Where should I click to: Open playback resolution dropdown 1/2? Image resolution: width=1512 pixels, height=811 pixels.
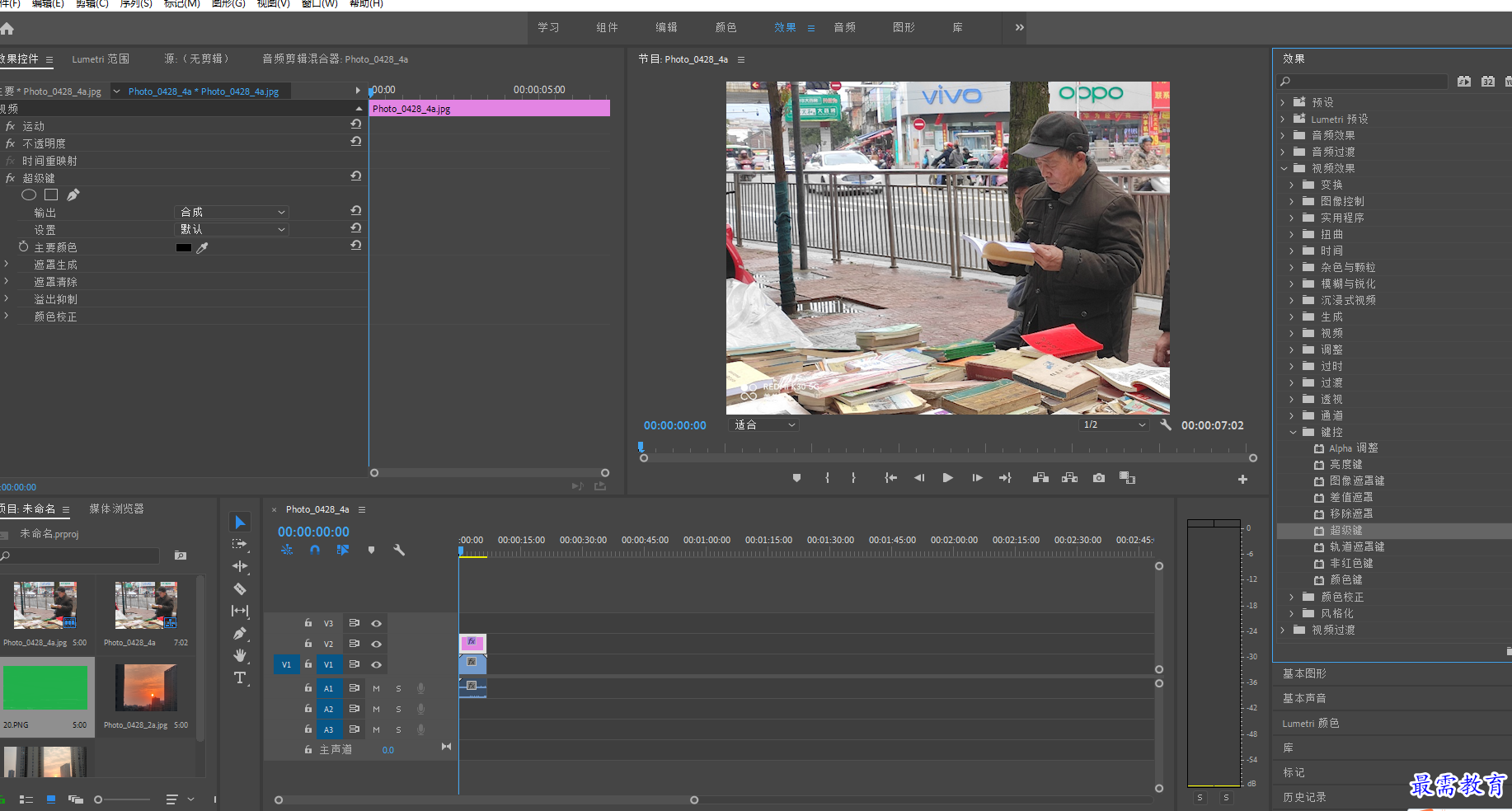click(x=1114, y=425)
